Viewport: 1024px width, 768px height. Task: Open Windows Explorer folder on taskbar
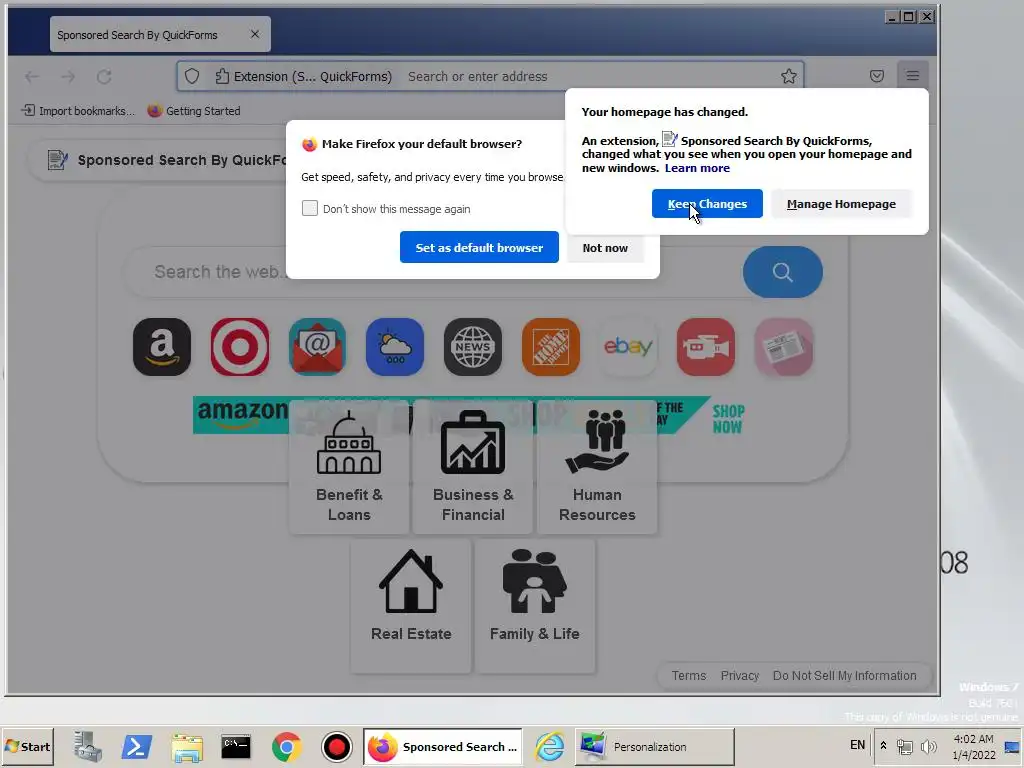pyautogui.click(x=187, y=746)
